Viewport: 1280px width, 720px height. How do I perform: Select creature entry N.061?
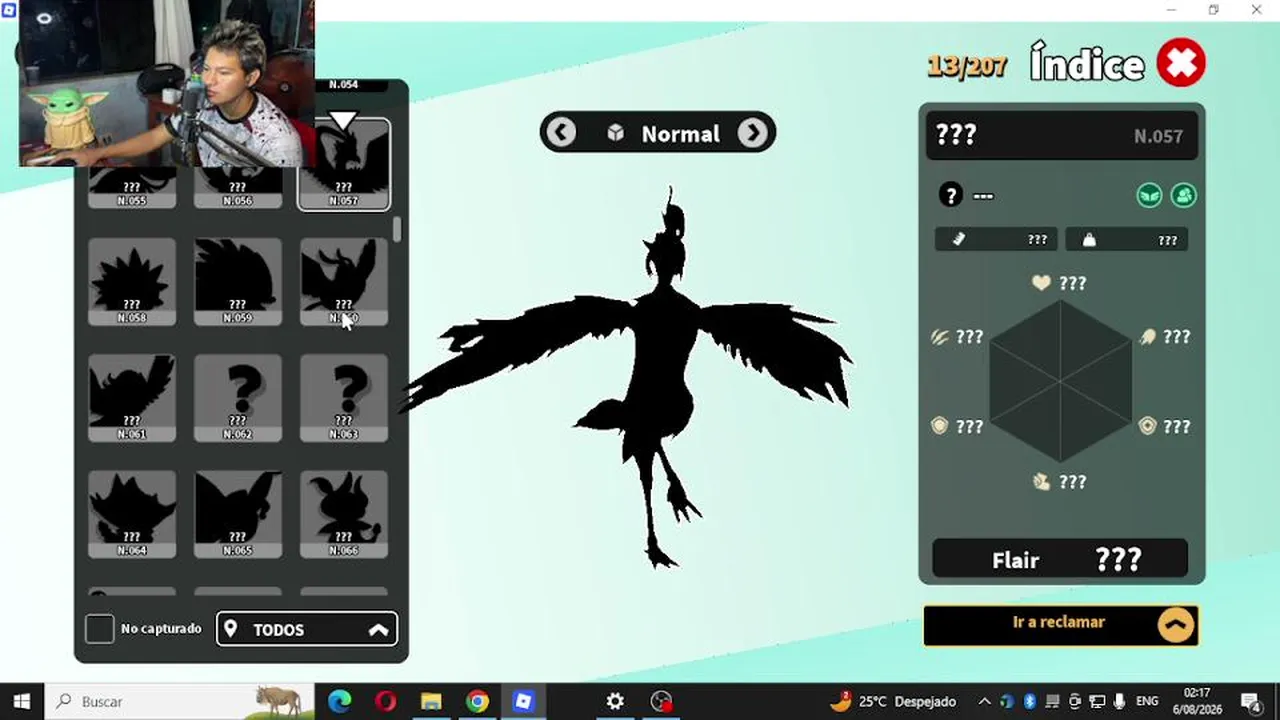[x=132, y=398]
